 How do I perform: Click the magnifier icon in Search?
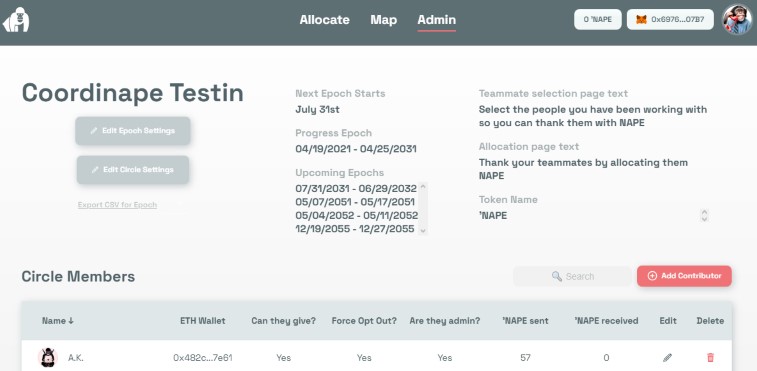(x=557, y=276)
